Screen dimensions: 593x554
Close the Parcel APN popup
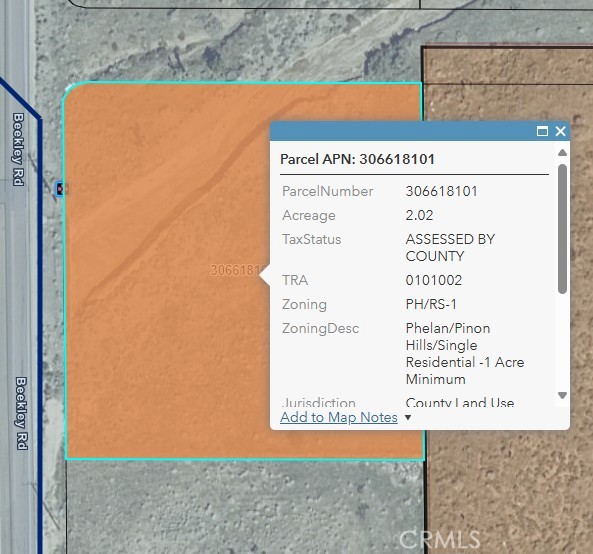point(560,131)
